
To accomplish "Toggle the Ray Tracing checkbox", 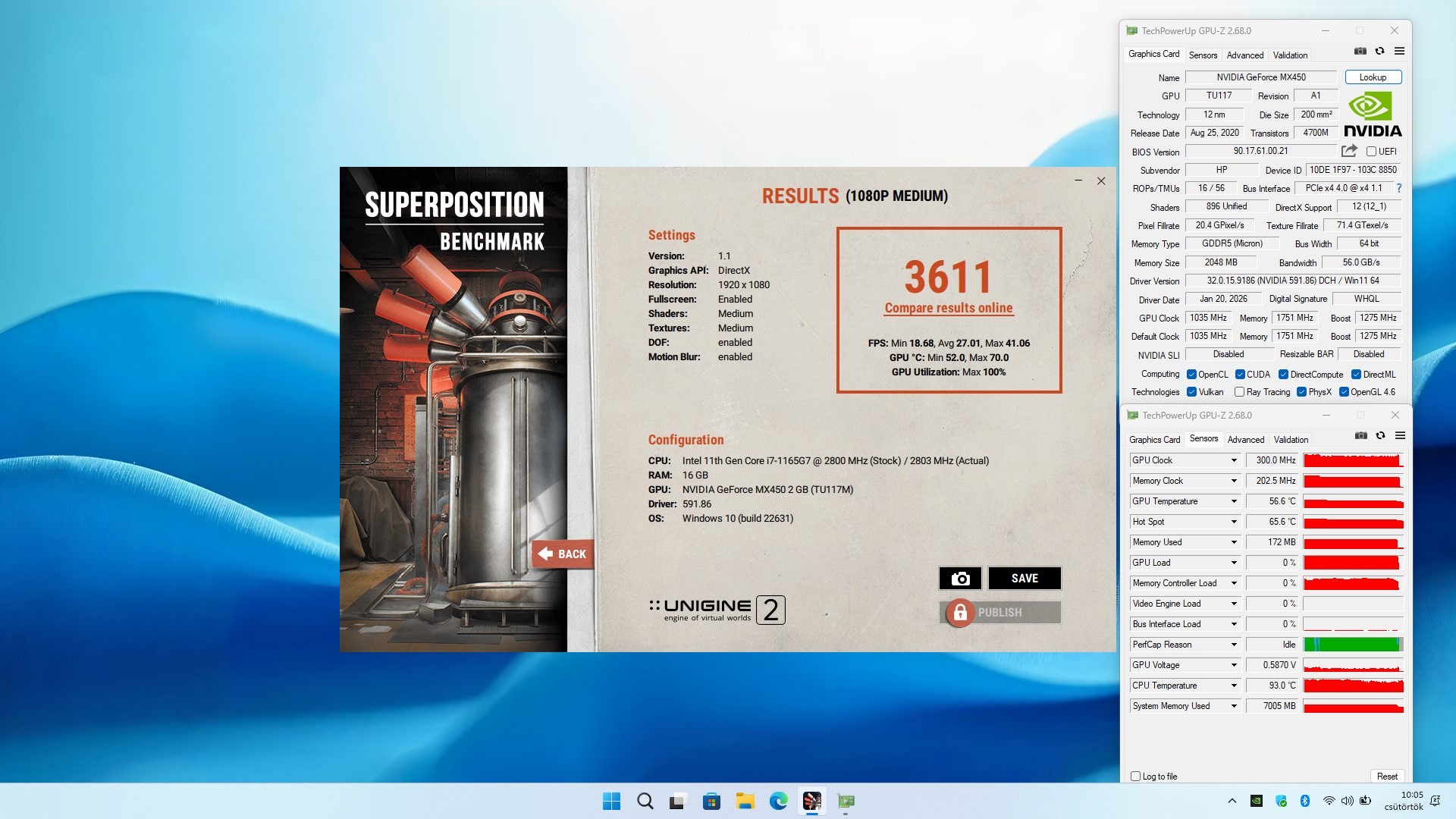I will (x=1239, y=392).
